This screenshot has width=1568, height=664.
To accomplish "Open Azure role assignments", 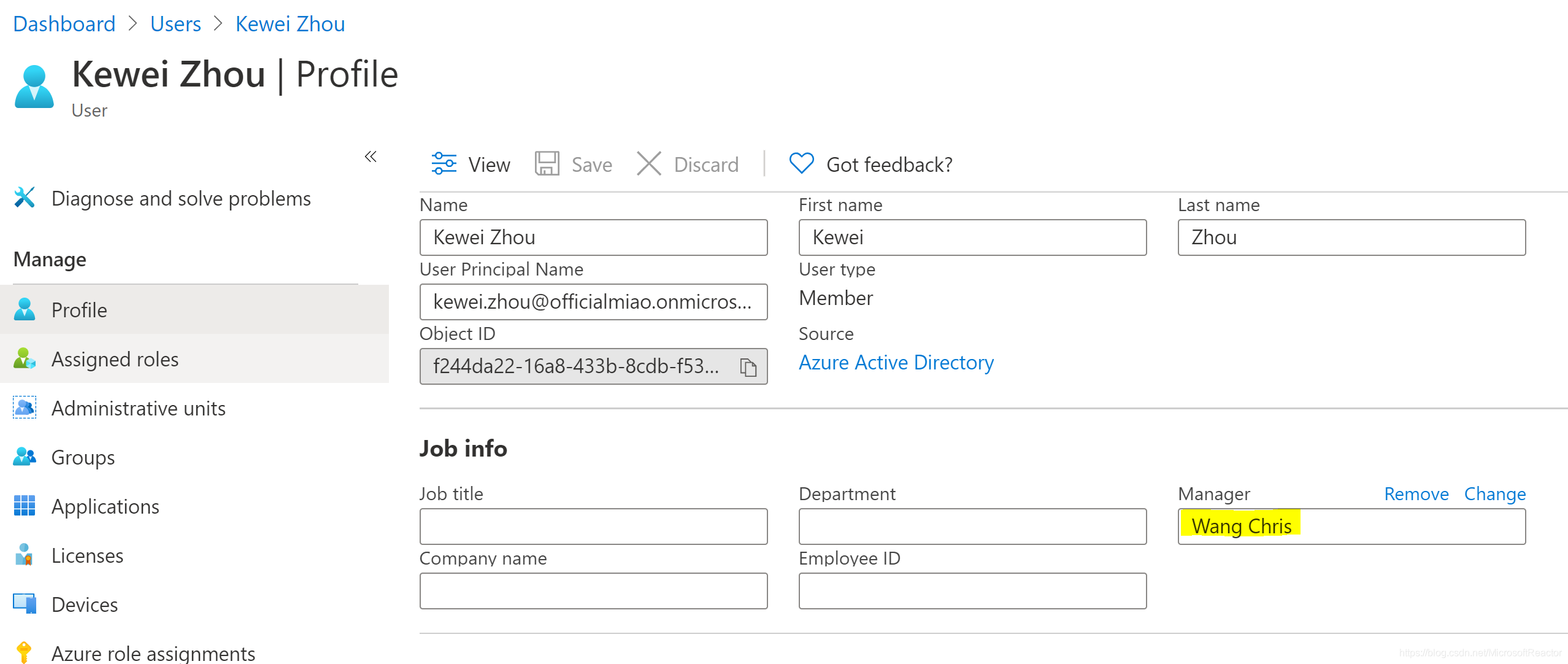I will tap(153, 653).
